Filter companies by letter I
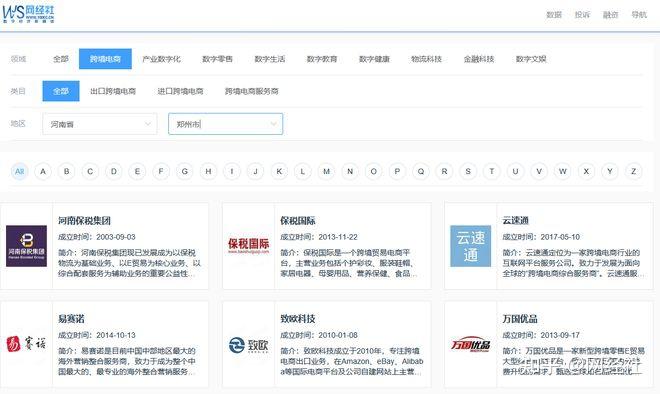Viewport: 660px width, 394px height. [232, 171]
